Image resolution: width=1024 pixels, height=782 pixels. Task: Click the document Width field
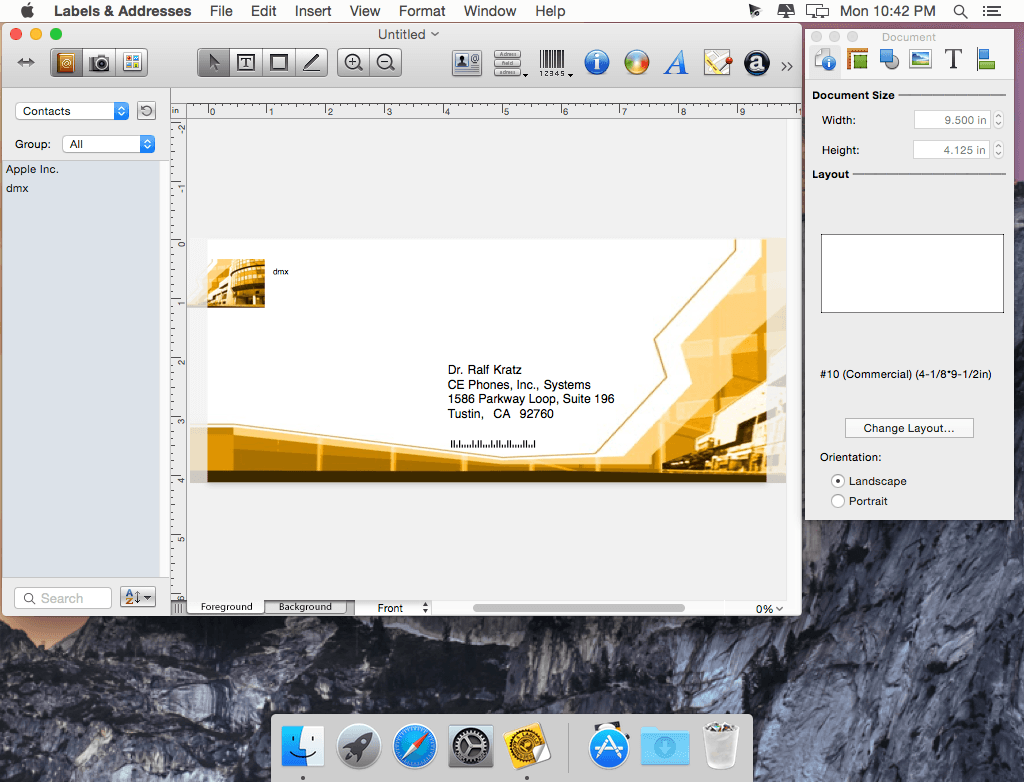[952, 120]
